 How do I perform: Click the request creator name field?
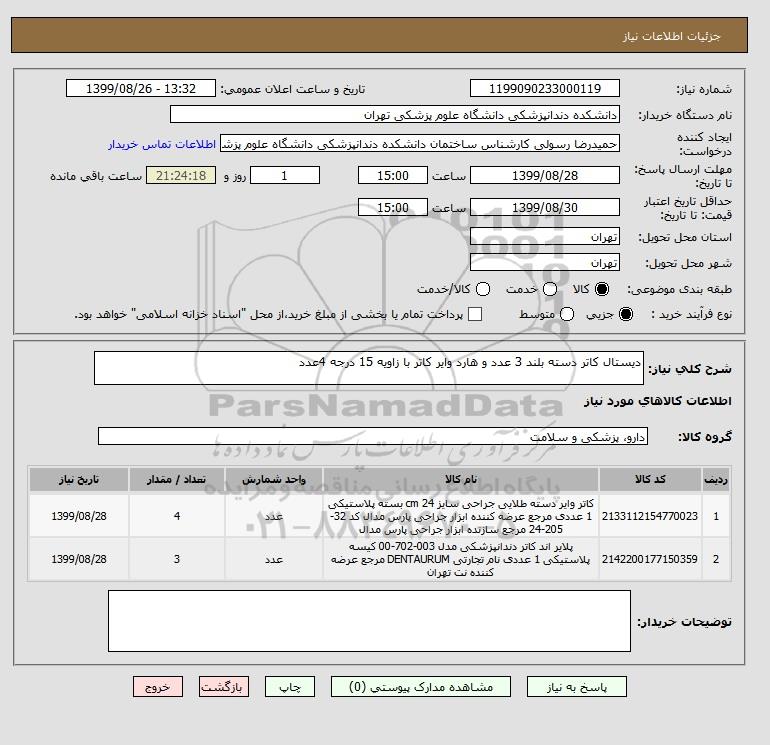click(x=420, y=144)
